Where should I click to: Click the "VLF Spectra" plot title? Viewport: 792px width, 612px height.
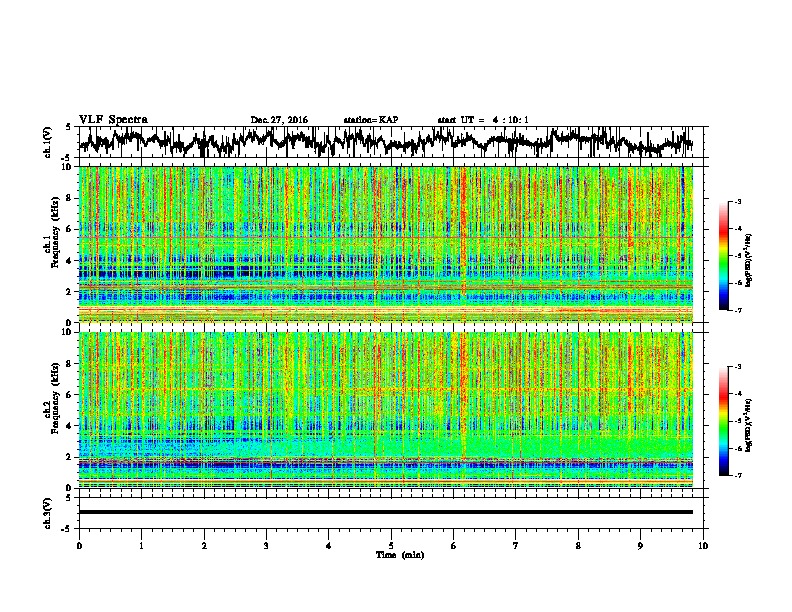pyautogui.click(x=113, y=120)
